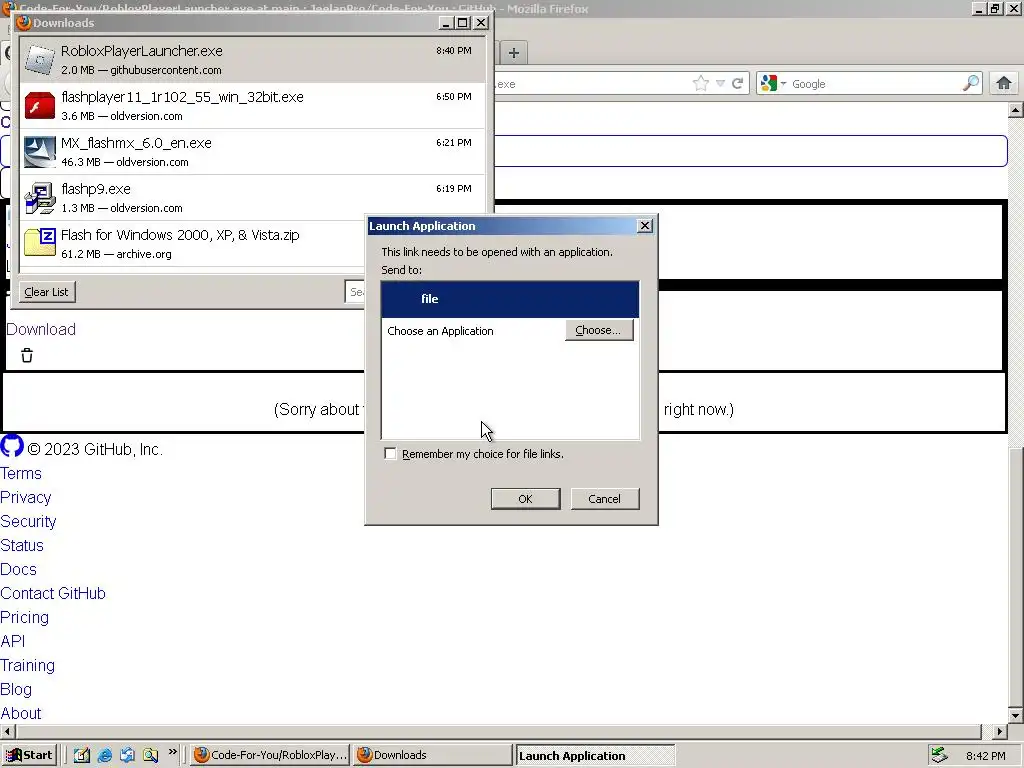Click the red Flash Player installer icon
This screenshot has width=1024, height=768.
coord(40,106)
